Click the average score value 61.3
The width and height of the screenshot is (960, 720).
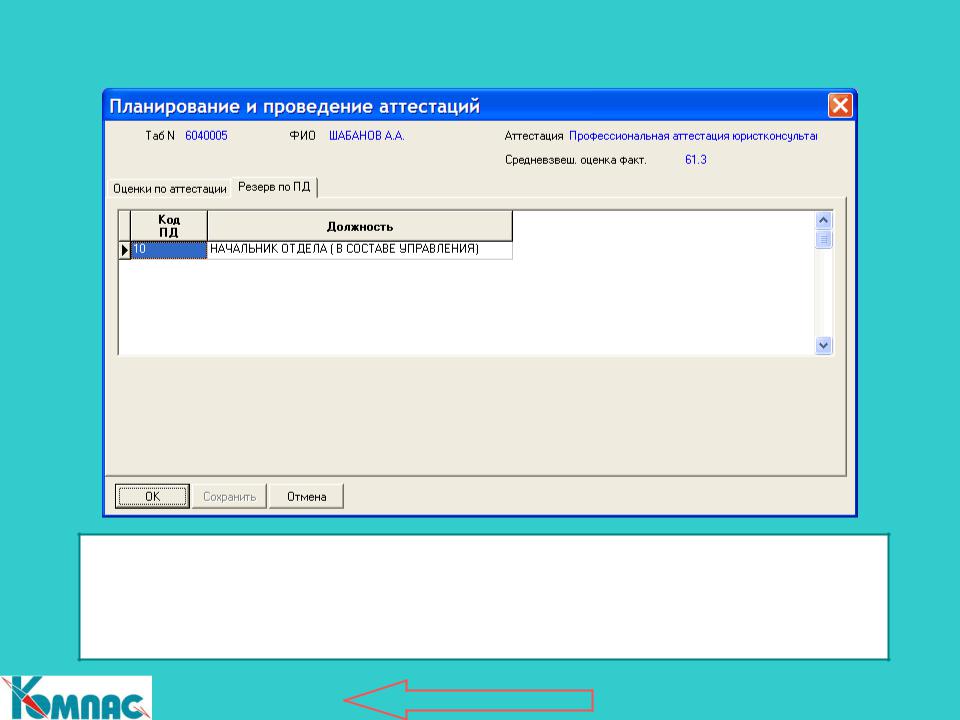696,160
